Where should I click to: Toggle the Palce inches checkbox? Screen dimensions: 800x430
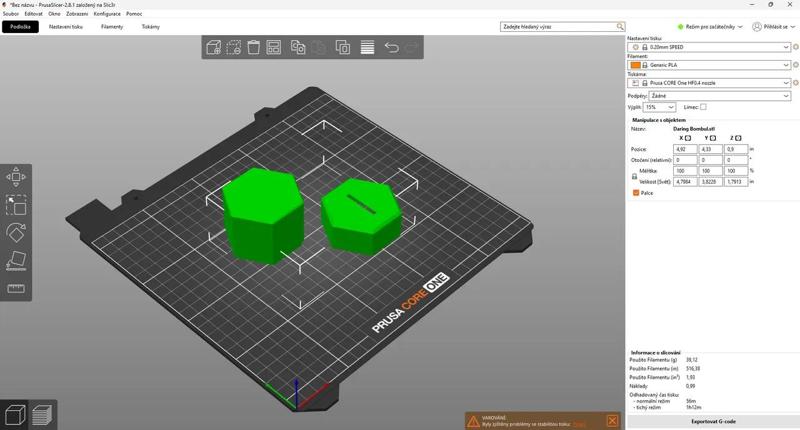click(x=636, y=193)
